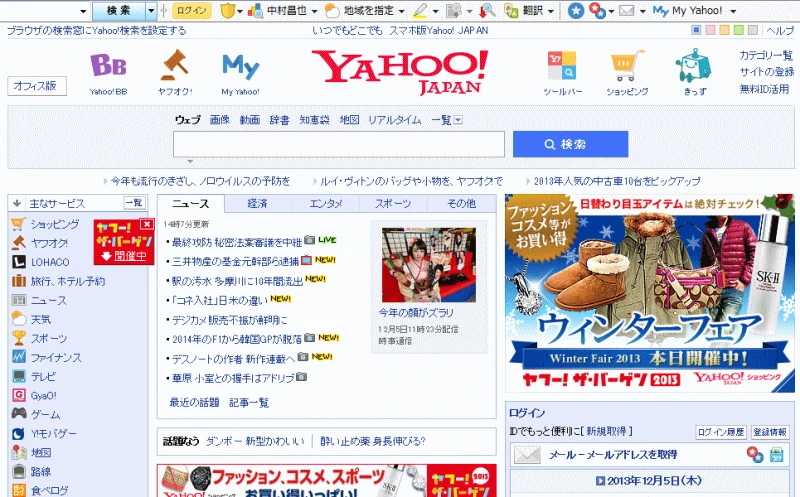Expand the 翻訳 toolbar dropdown arrow

tap(551, 11)
